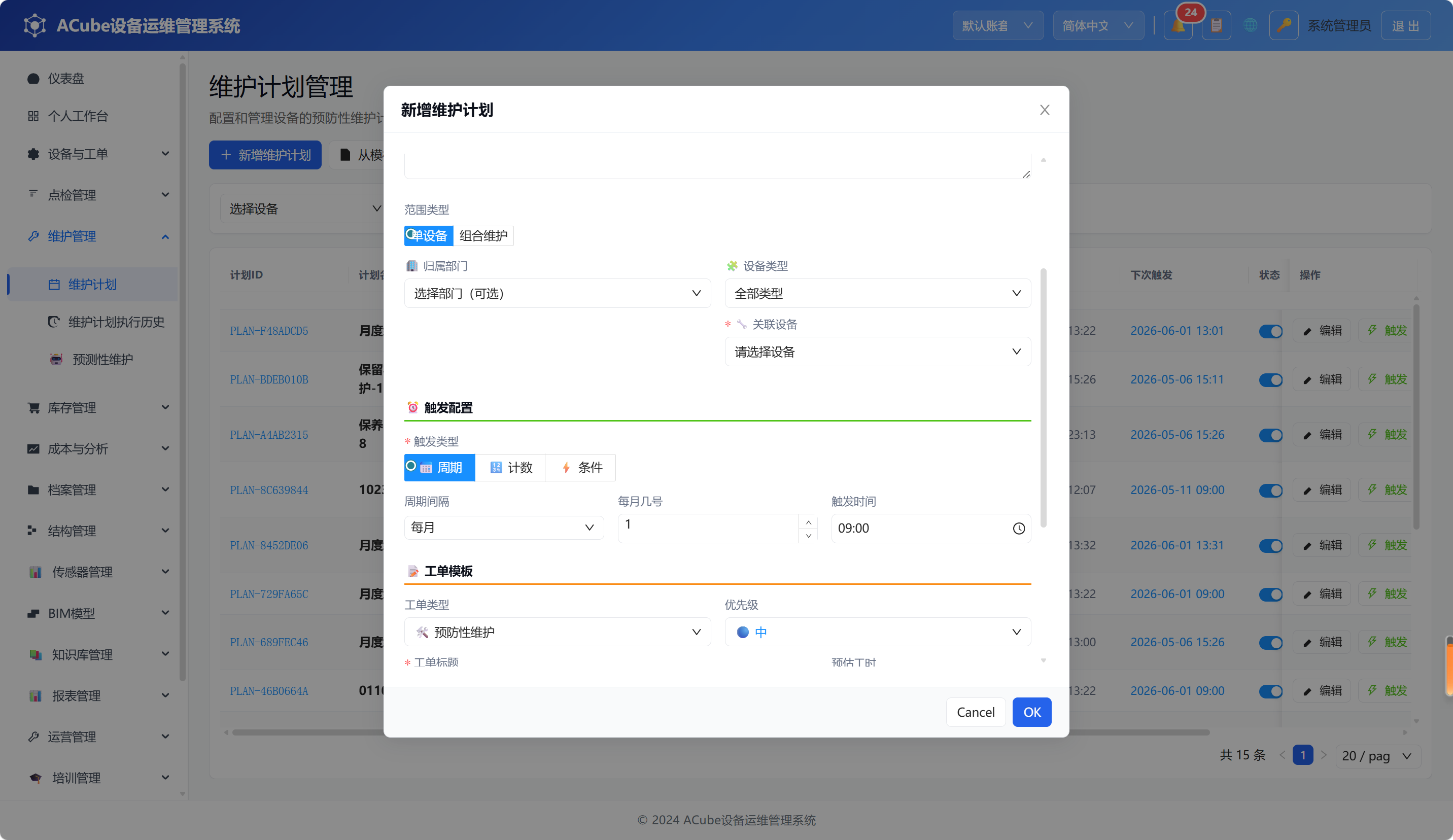This screenshot has height=840, width=1453.
Task: Open 设备类型 dropdown showing 全部类型
Action: [x=878, y=294]
